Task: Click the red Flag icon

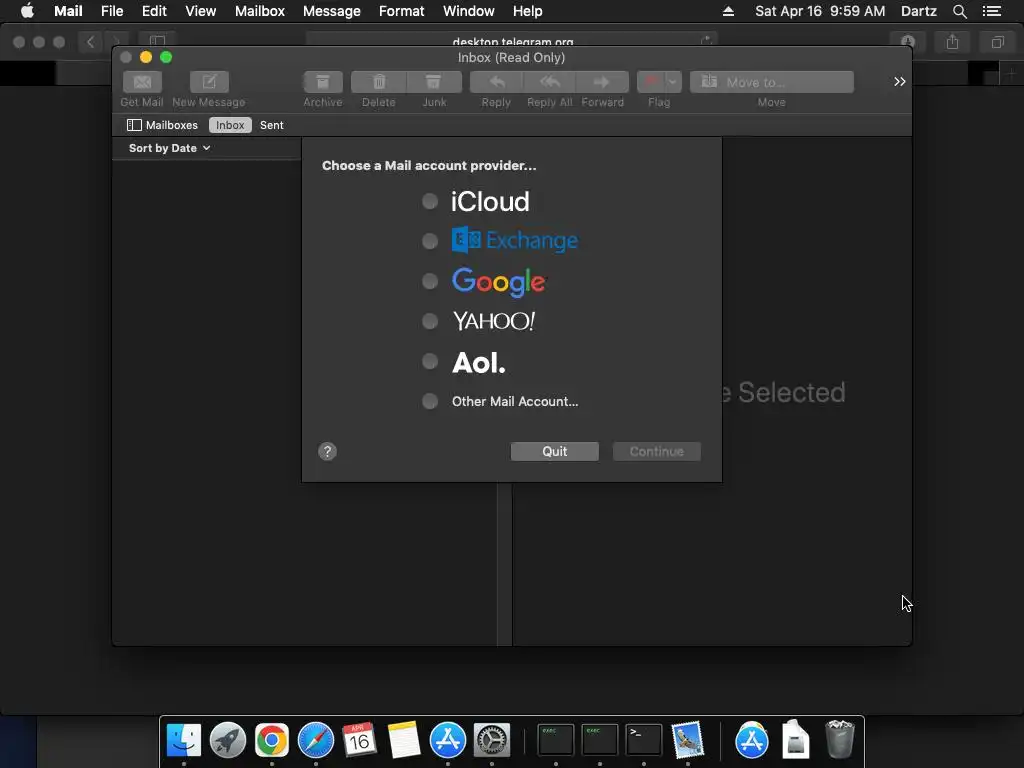Action: 650,82
